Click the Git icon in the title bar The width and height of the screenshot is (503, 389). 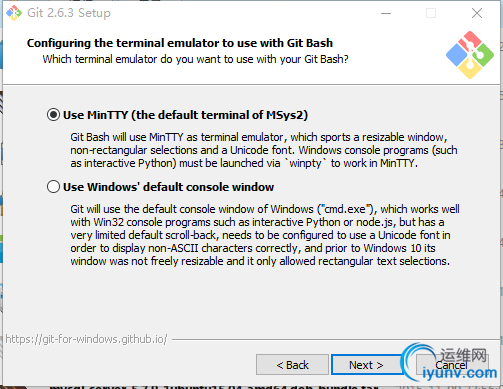pos(14,13)
